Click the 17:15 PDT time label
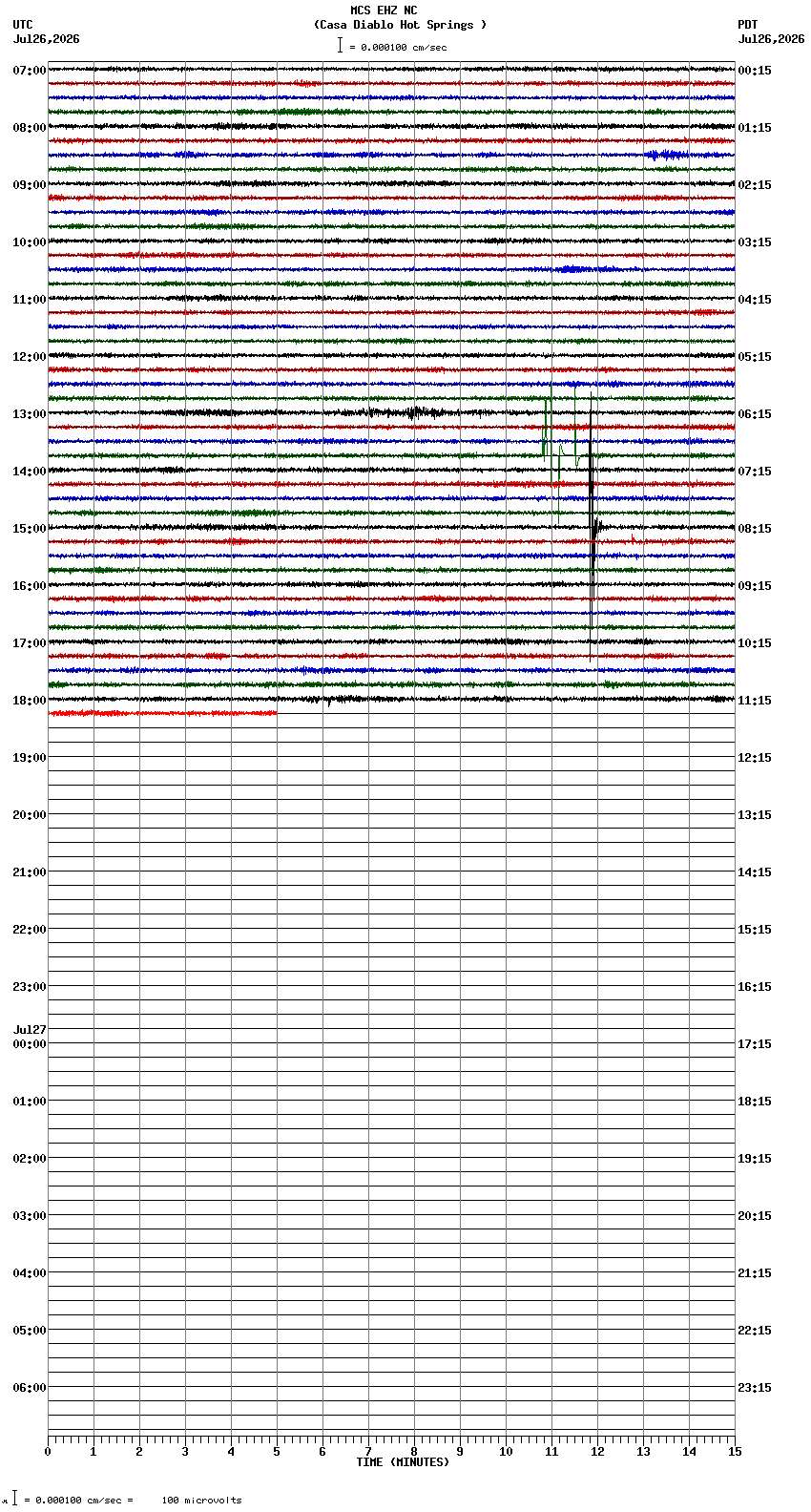The width and height of the screenshot is (811, 1512). point(755,1044)
